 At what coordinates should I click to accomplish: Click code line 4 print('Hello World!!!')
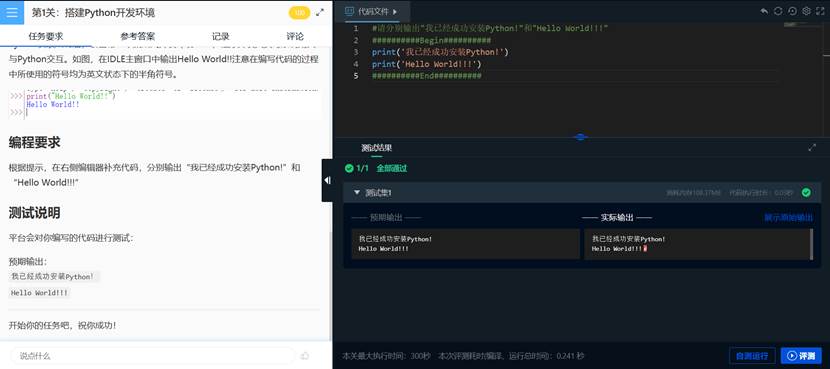(x=427, y=64)
